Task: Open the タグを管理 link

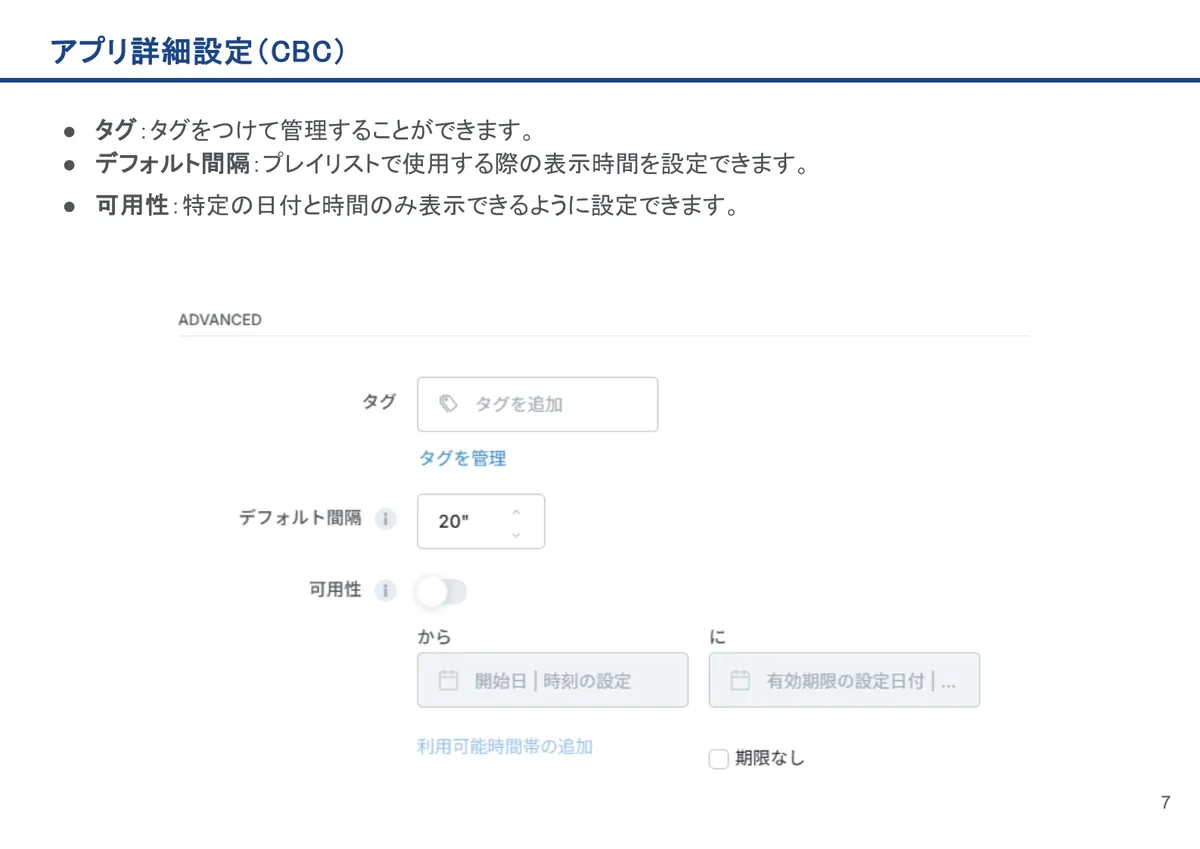Action: [462, 458]
